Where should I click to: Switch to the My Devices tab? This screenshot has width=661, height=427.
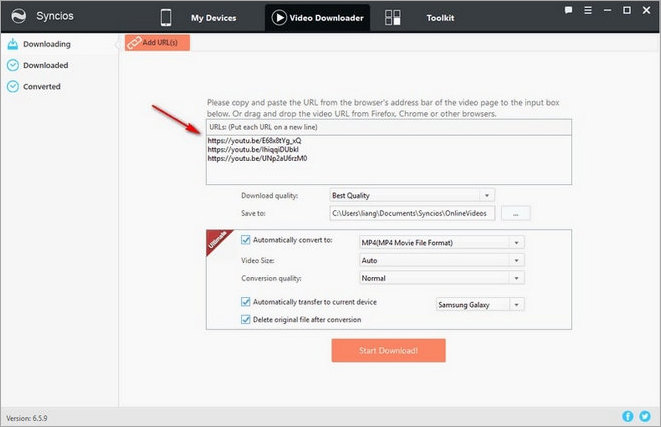click(198, 18)
